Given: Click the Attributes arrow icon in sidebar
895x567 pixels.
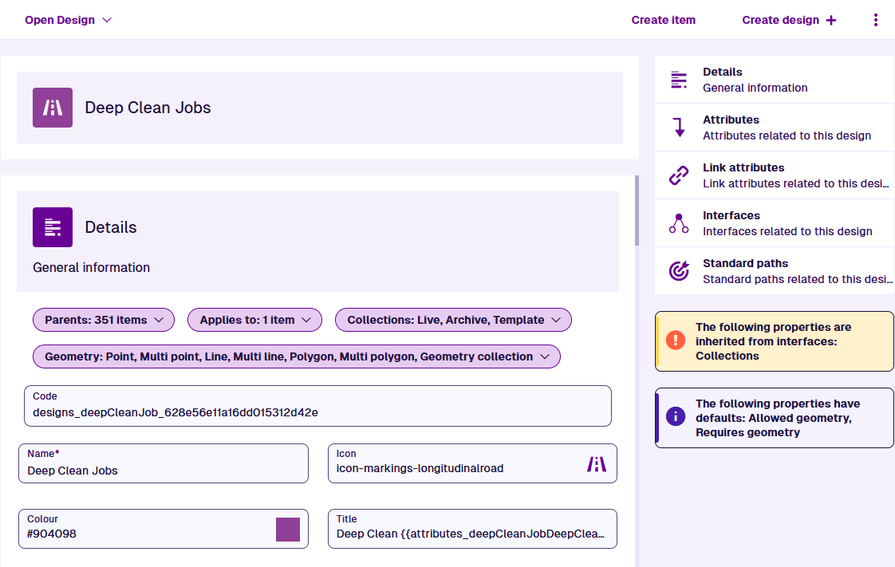Looking at the screenshot, I should (679, 128).
